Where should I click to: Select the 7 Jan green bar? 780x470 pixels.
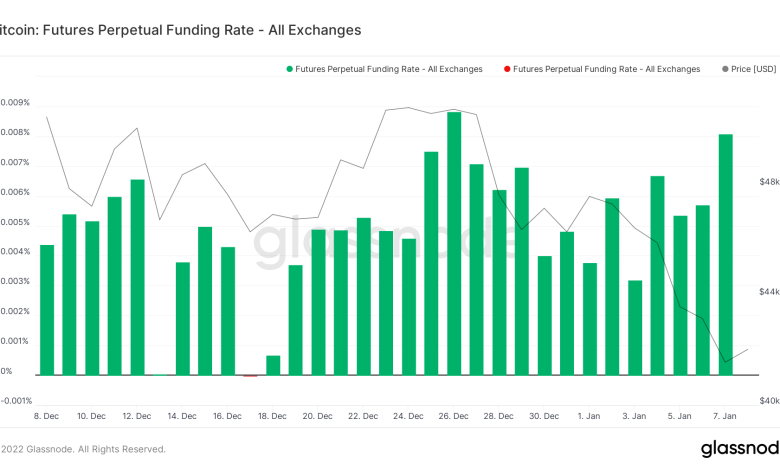pos(725,254)
